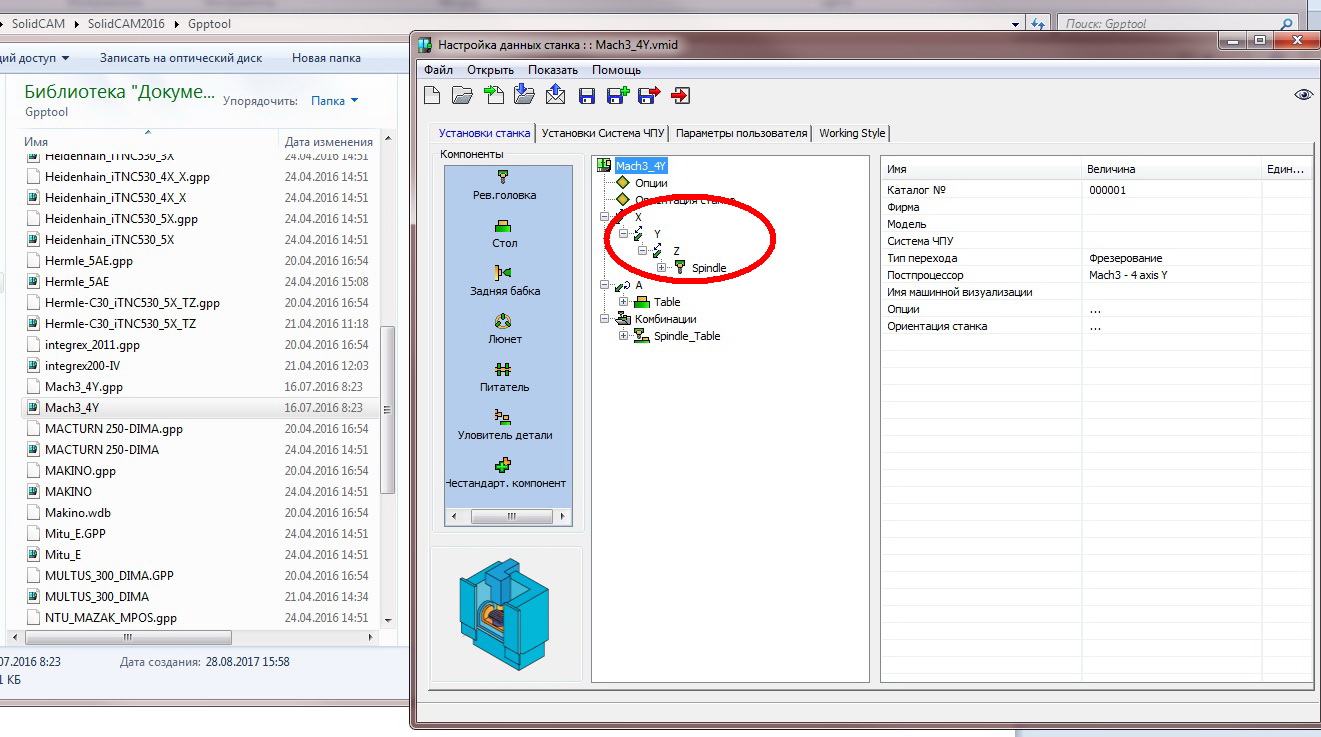Switch to Параметры пользователя tab

tap(741, 133)
